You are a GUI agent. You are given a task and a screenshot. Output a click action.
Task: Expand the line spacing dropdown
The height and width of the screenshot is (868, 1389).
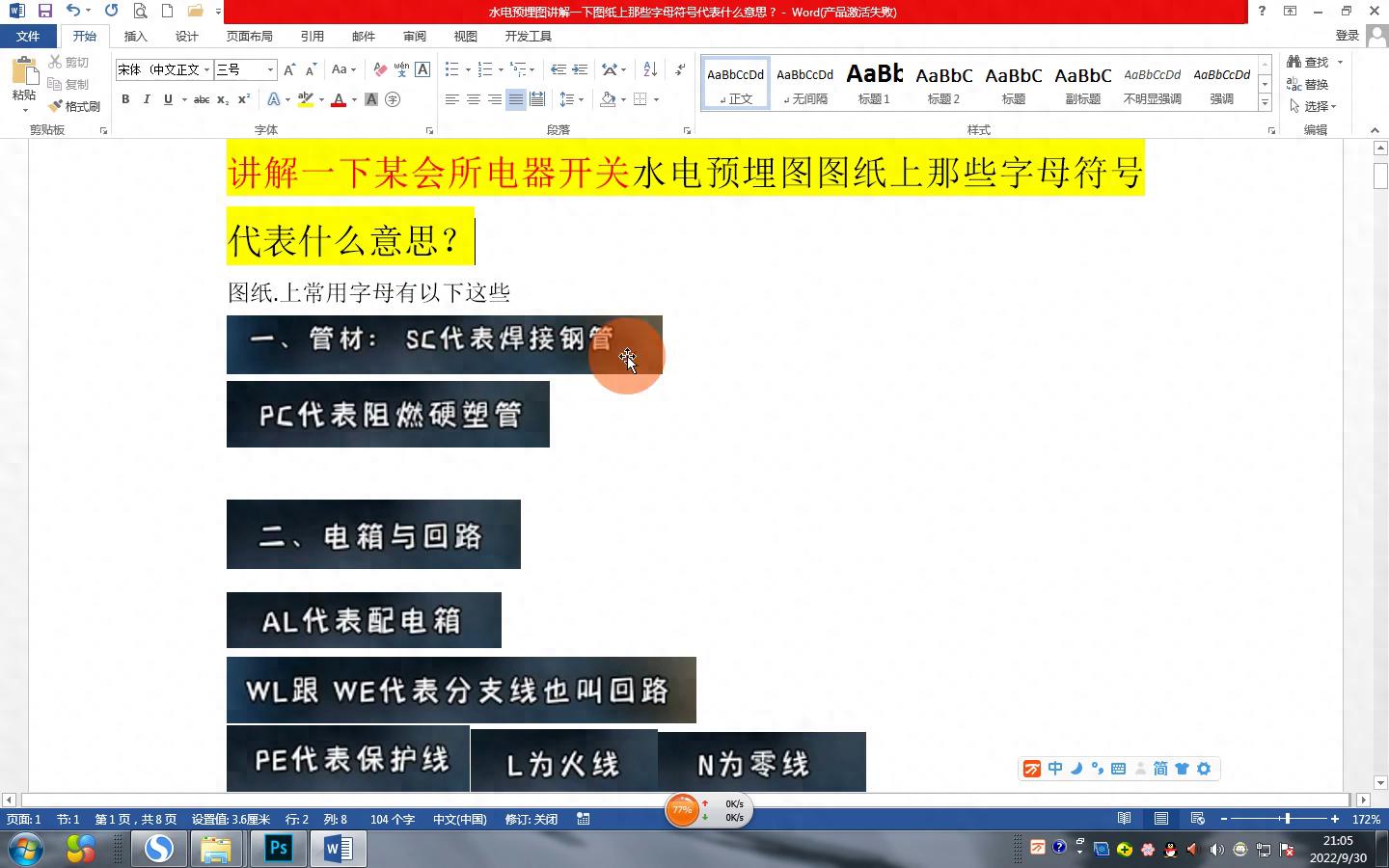pos(580,99)
